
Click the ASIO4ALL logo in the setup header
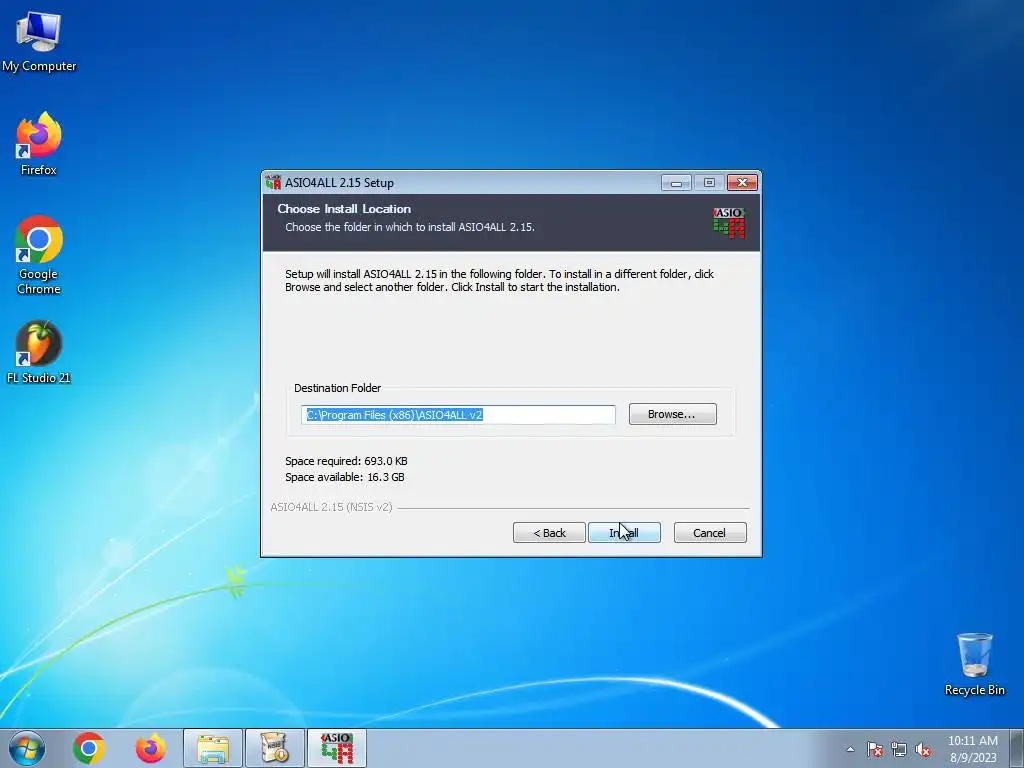(x=729, y=223)
